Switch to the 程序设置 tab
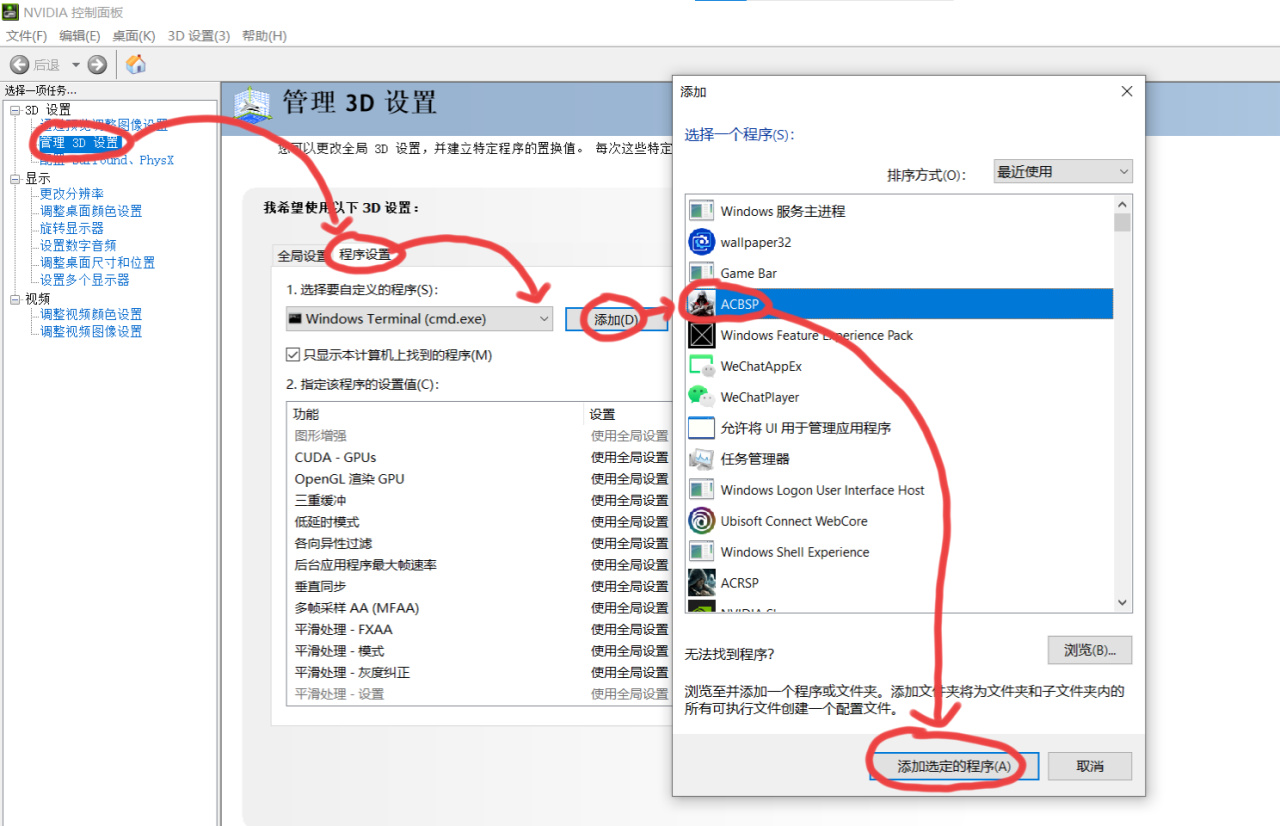This screenshot has height=826, width=1280. [365, 255]
